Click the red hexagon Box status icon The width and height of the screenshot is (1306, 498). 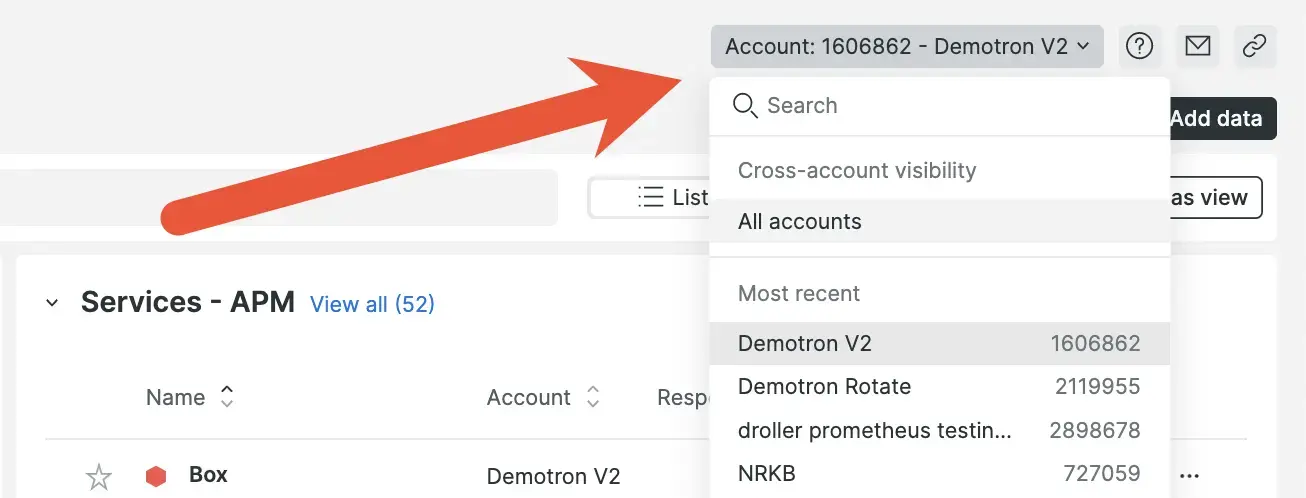point(156,476)
